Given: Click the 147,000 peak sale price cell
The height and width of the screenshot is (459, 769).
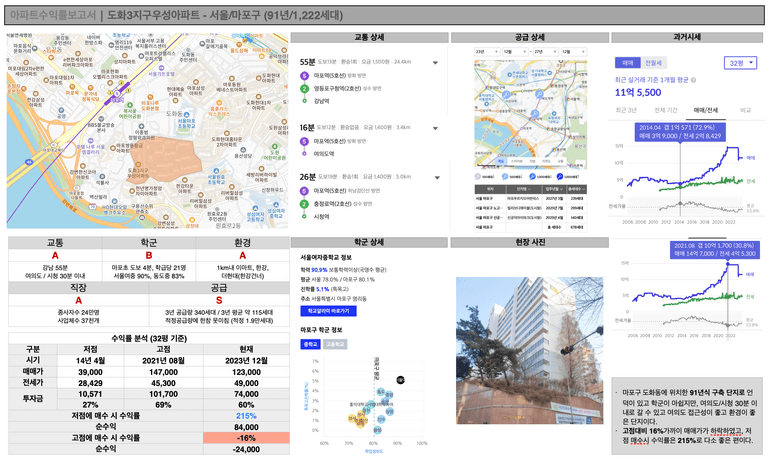Looking at the screenshot, I should tap(163, 372).
